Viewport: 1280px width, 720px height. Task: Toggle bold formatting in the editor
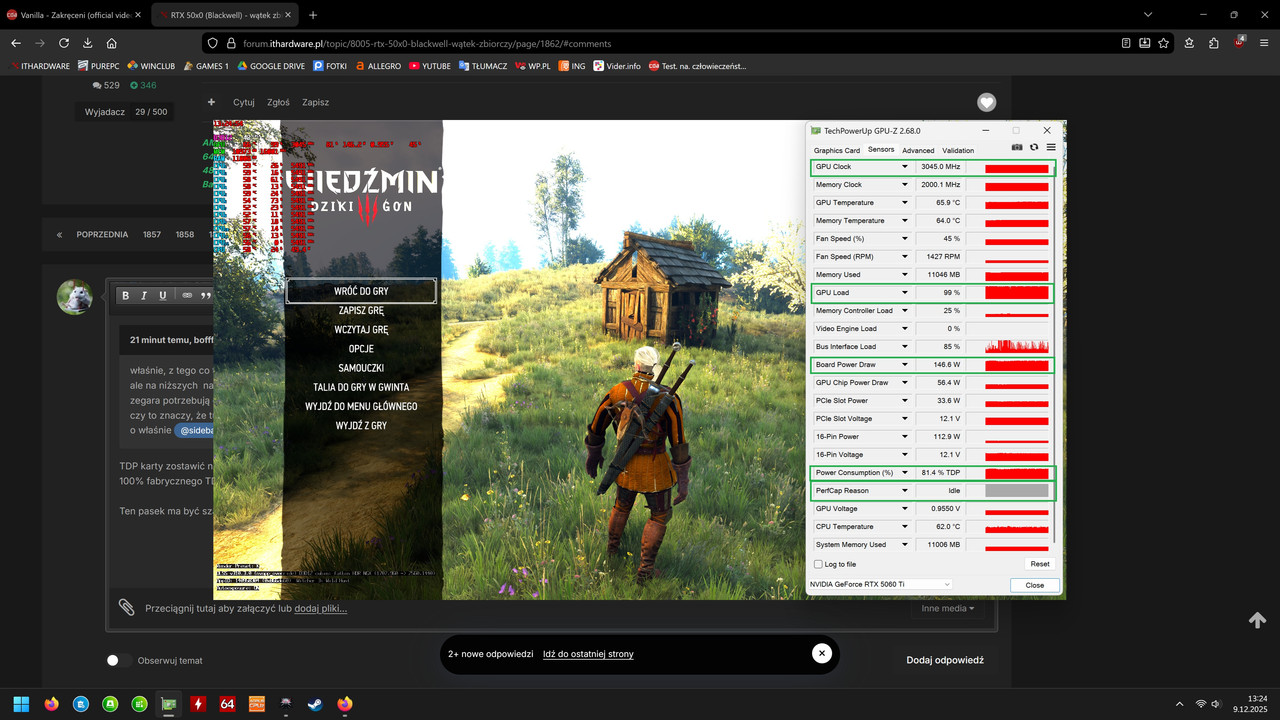click(125, 295)
